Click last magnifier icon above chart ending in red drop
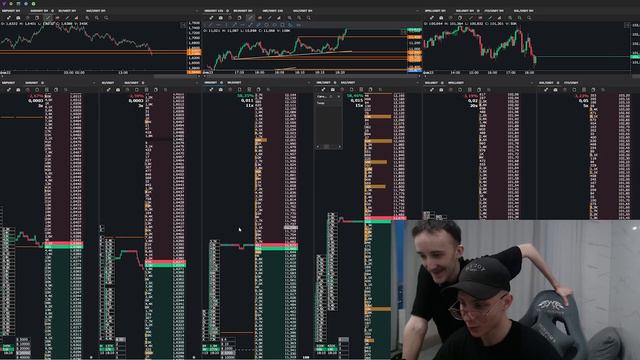The height and width of the screenshot is (360, 640). (x=529, y=18)
